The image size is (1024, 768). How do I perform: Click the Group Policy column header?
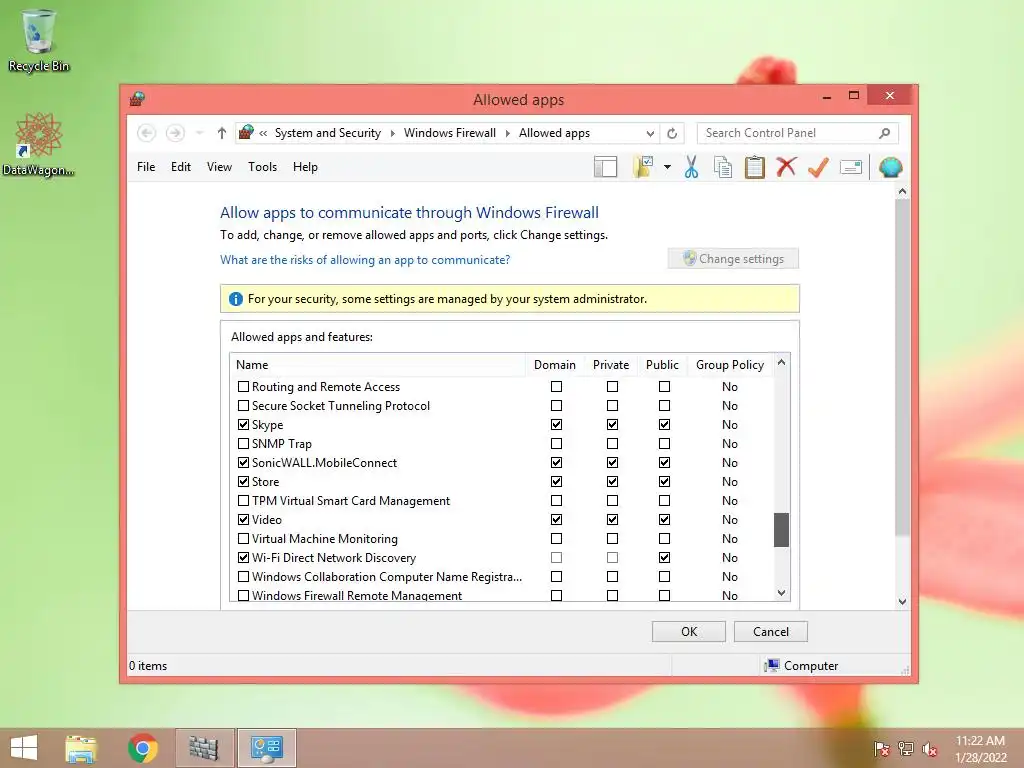[730, 365]
